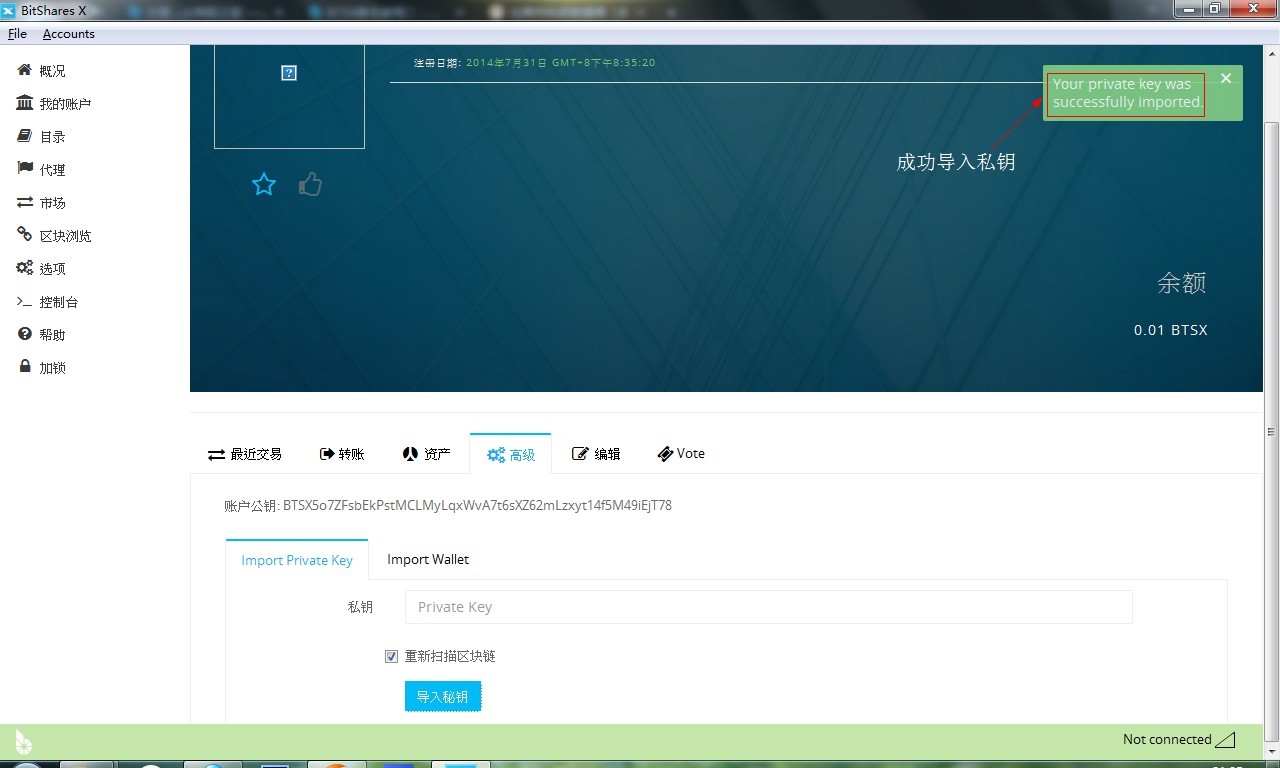Click the 市场 sidebar label
The width and height of the screenshot is (1280, 768).
[53, 203]
